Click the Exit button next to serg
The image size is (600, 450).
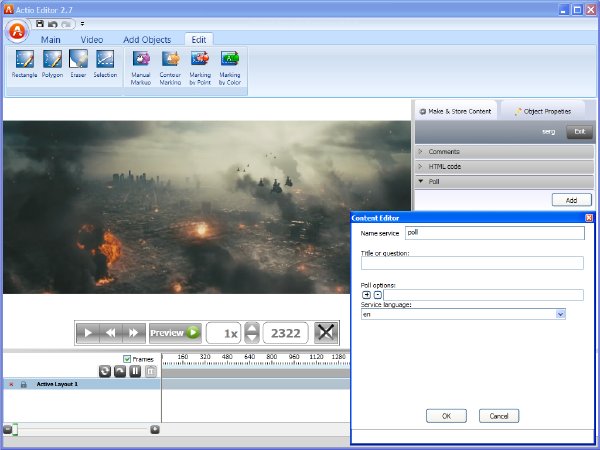click(x=579, y=132)
